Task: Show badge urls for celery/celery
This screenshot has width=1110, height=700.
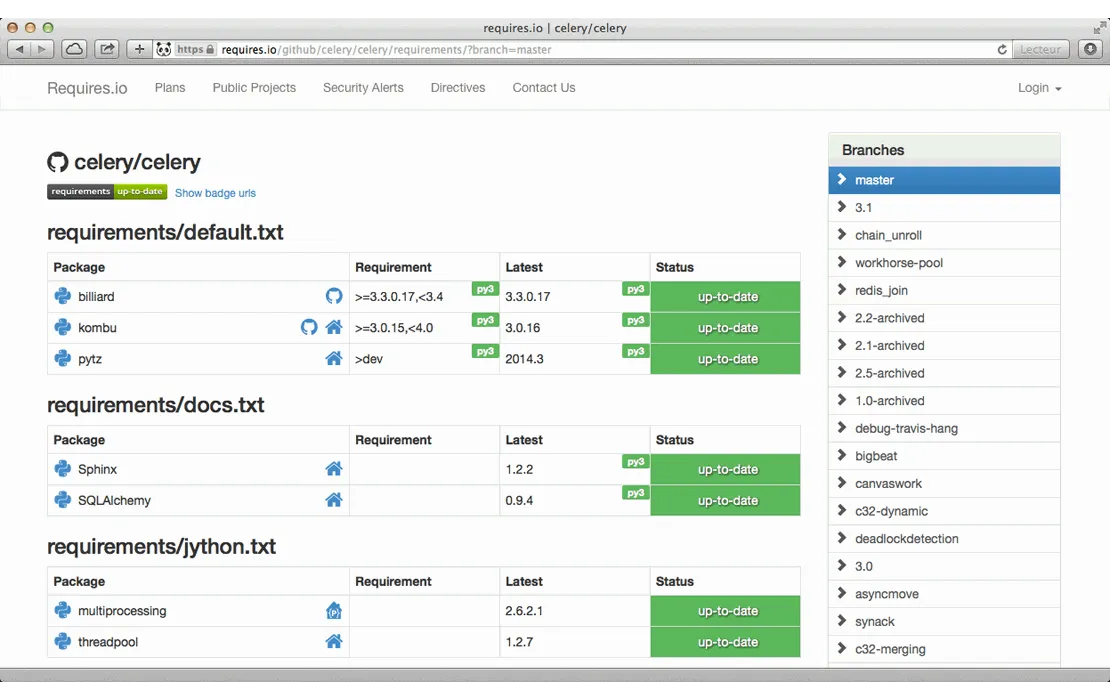Action: 215,193
